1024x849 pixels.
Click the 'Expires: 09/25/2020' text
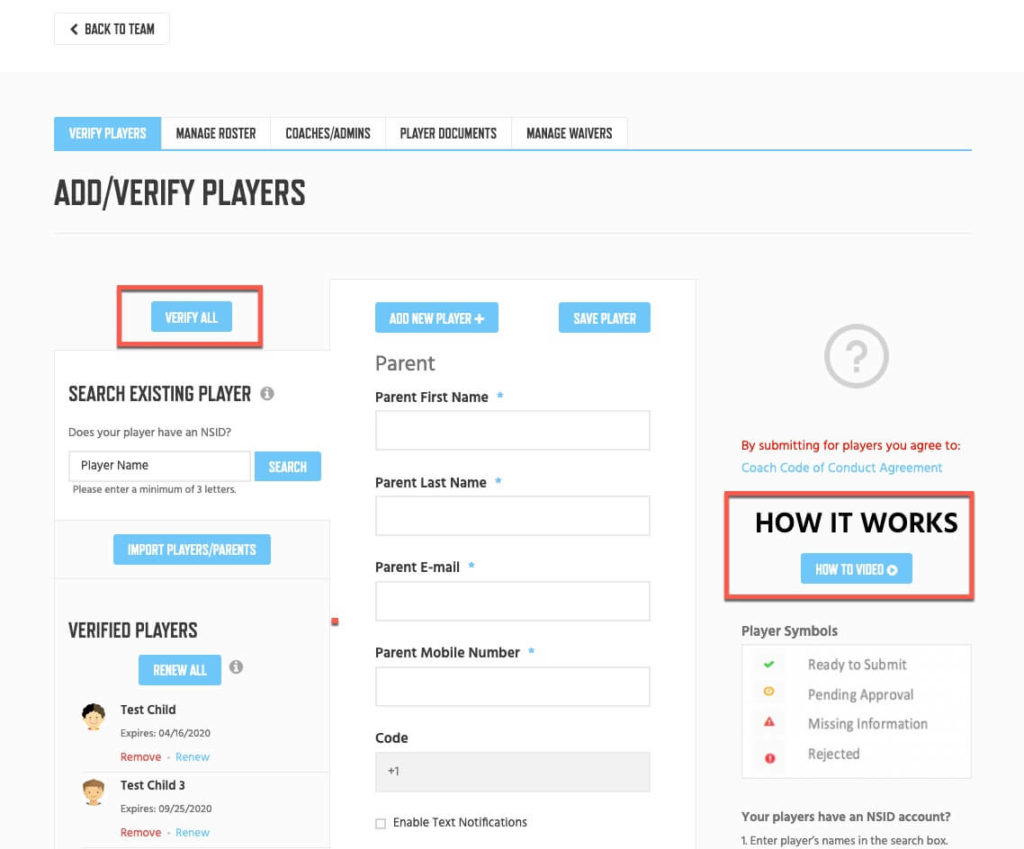pos(166,809)
